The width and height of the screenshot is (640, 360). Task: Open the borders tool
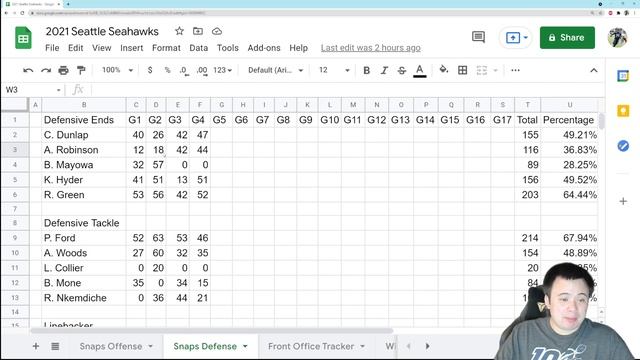click(x=462, y=70)
